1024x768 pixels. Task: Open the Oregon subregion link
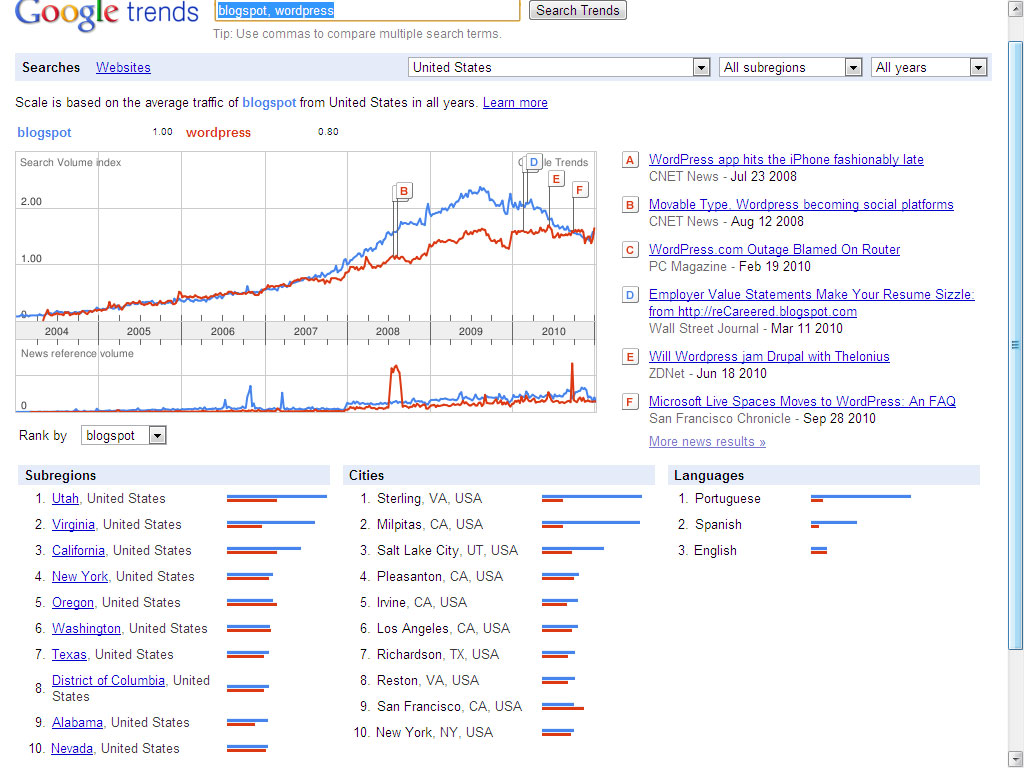point(72,603)
